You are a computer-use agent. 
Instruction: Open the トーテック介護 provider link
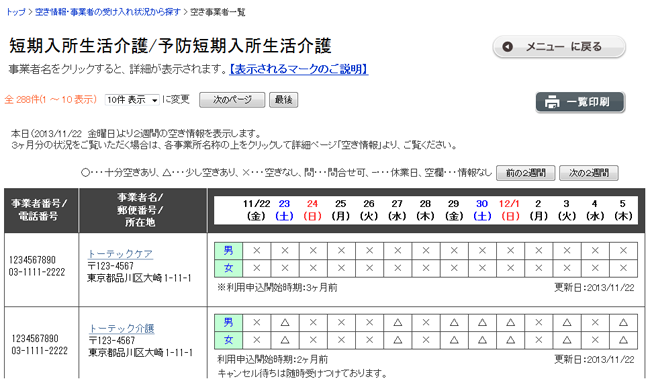pos(121,328)
